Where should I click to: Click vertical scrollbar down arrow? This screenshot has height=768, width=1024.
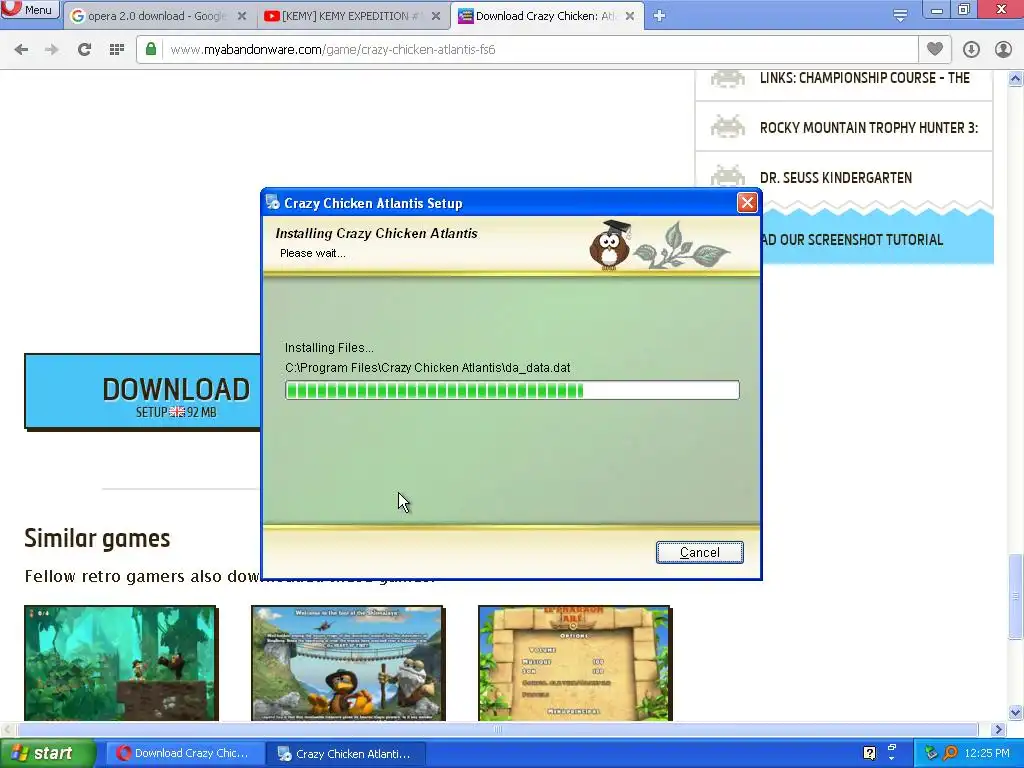pos(1016,712)
